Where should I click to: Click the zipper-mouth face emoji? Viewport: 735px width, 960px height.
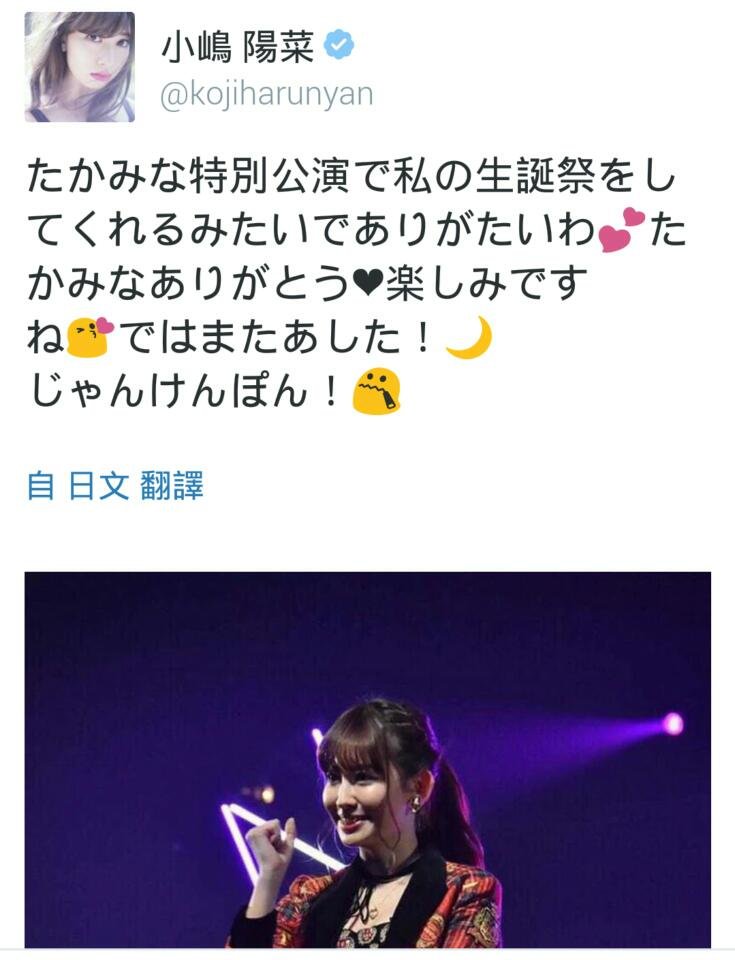point(376,392)
